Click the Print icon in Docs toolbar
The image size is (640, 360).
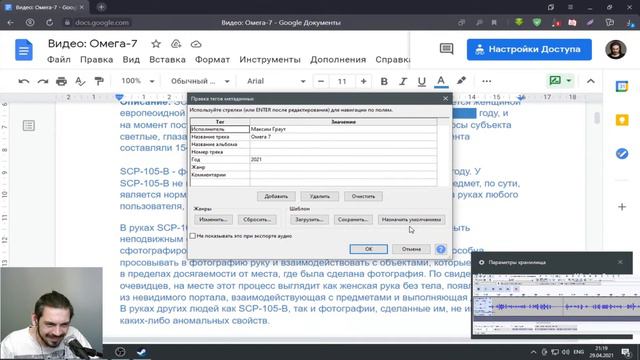[x=61, y=81]
